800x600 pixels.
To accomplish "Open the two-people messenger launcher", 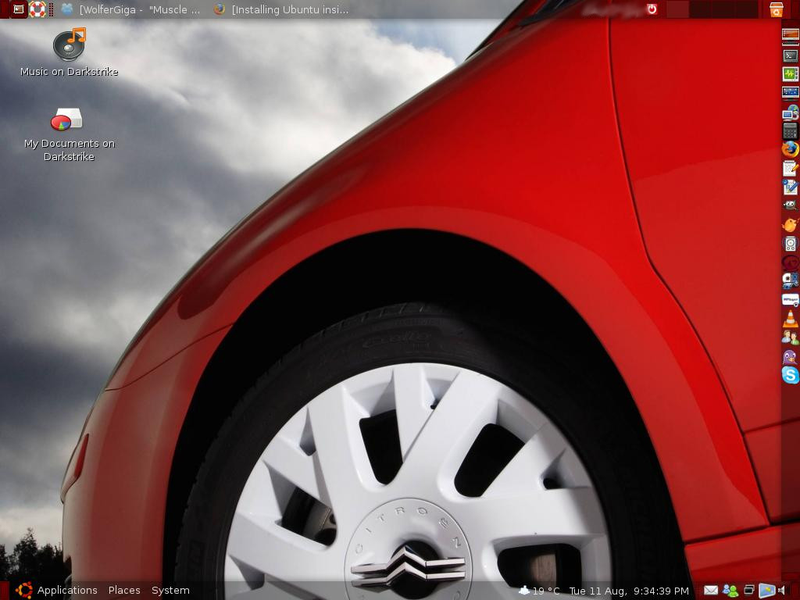I will [x=790, y=337].
